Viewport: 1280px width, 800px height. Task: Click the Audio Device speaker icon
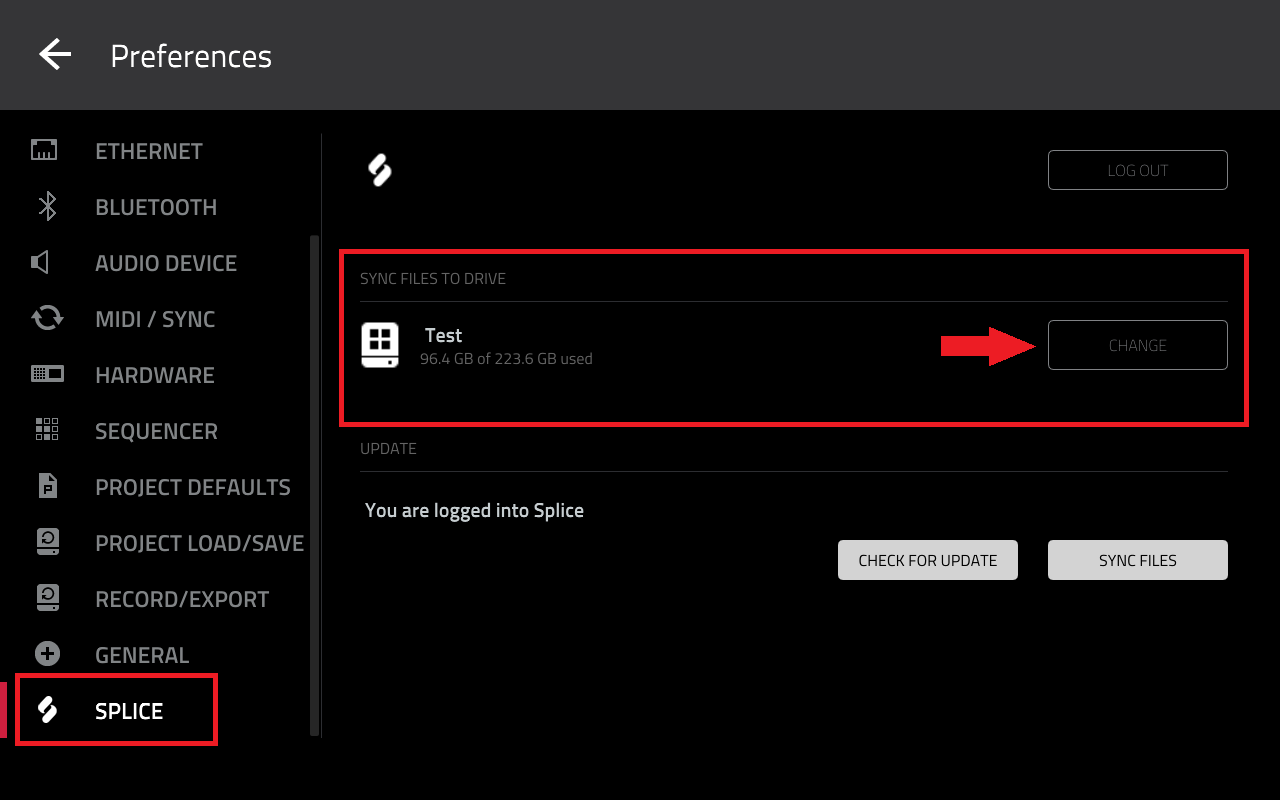[40, 263]
